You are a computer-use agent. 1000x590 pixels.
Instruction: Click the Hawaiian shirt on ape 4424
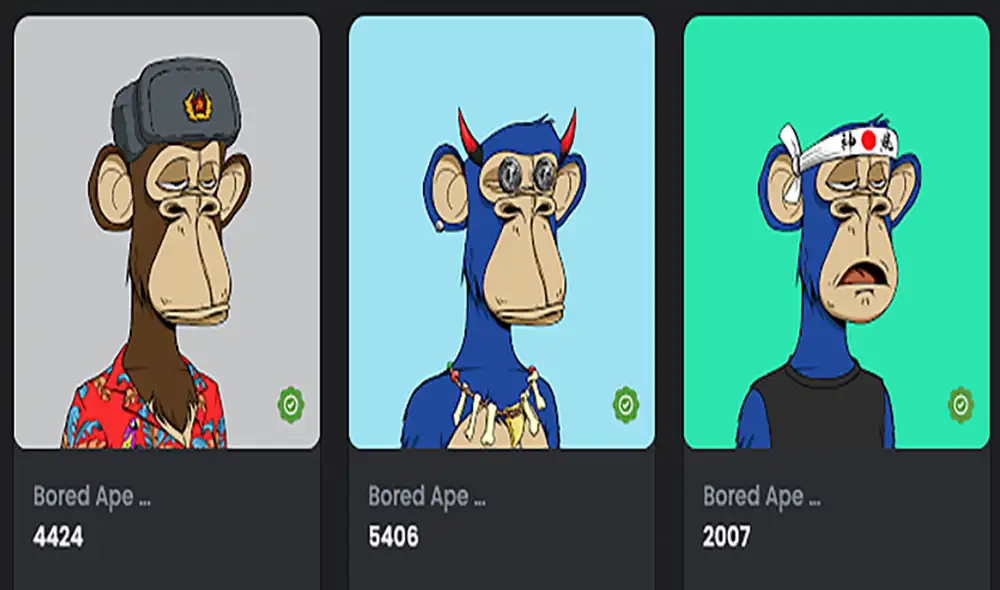pos(143,403)
